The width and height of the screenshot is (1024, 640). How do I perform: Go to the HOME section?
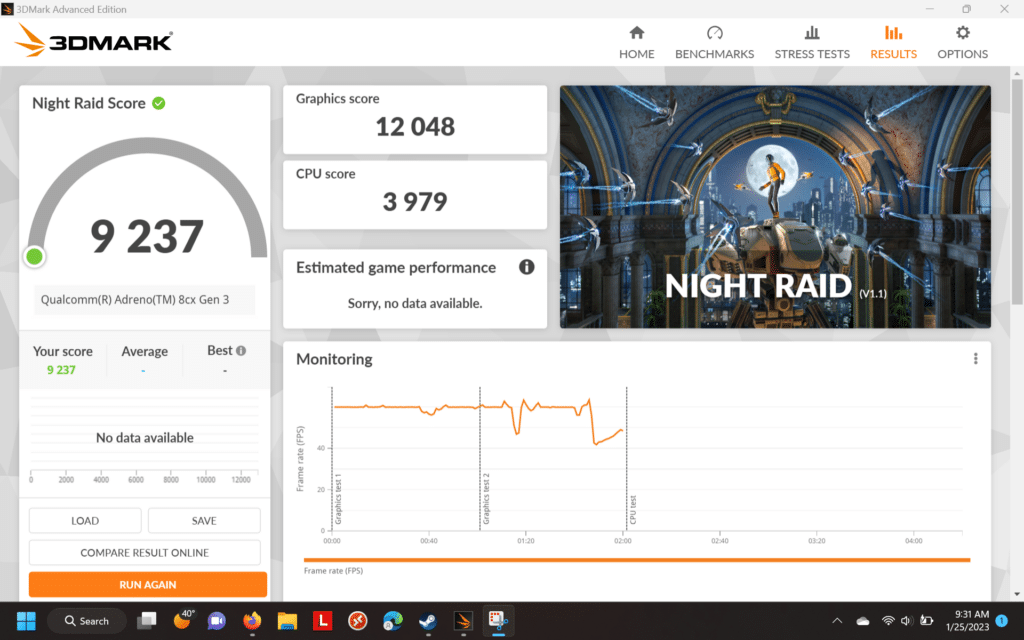pyautogui.click(x=636, y=43)
